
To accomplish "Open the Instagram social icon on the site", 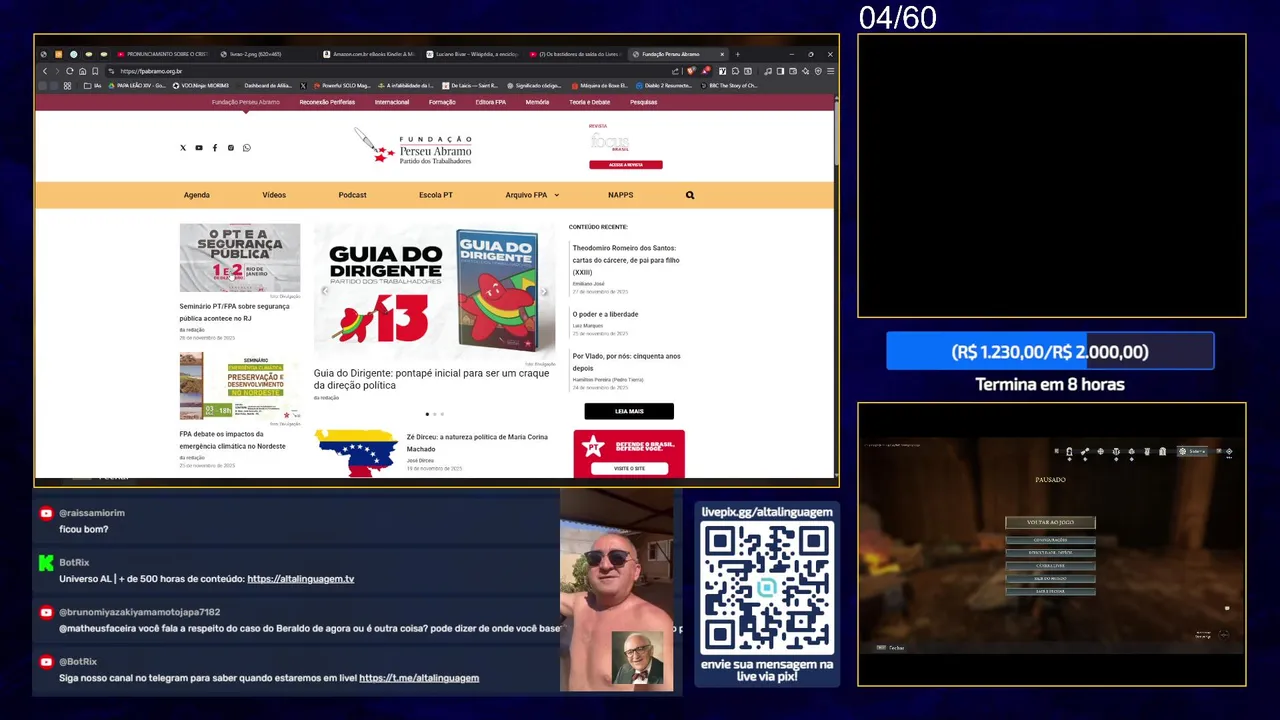I will (x=231, y=148).
